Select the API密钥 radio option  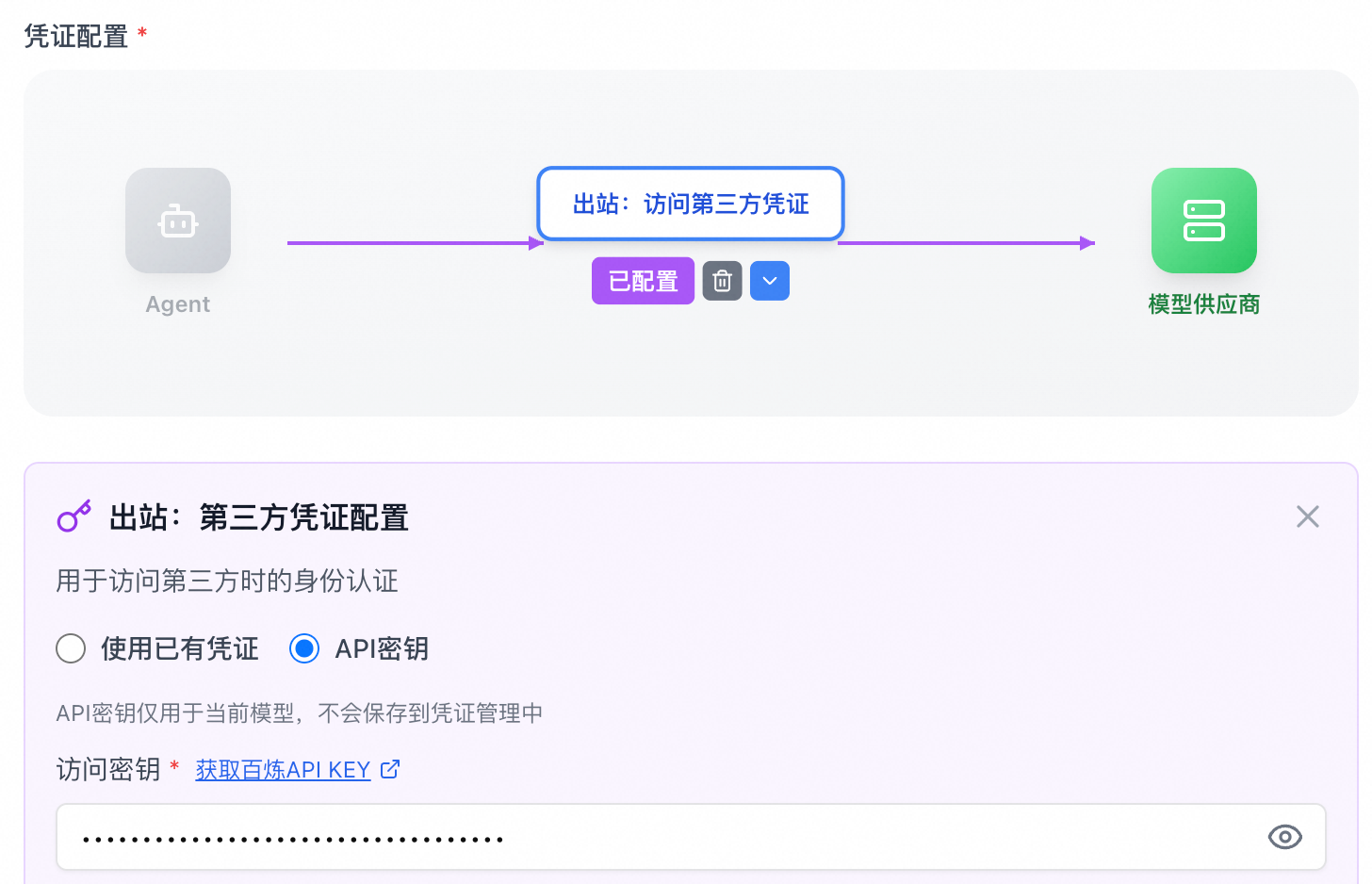(x=304, y=648)
